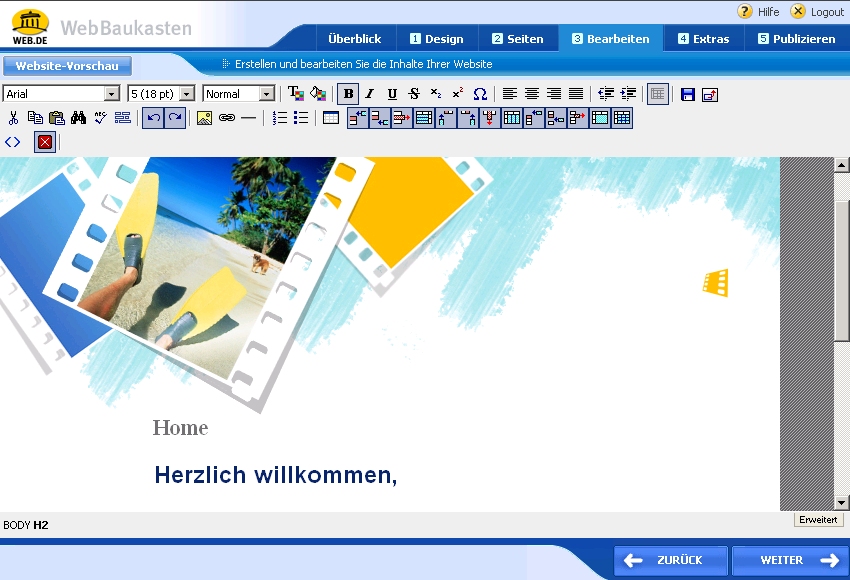Paste from clipboard icon
The height and width of the screenshot is (580, 850).
[56, 118]
